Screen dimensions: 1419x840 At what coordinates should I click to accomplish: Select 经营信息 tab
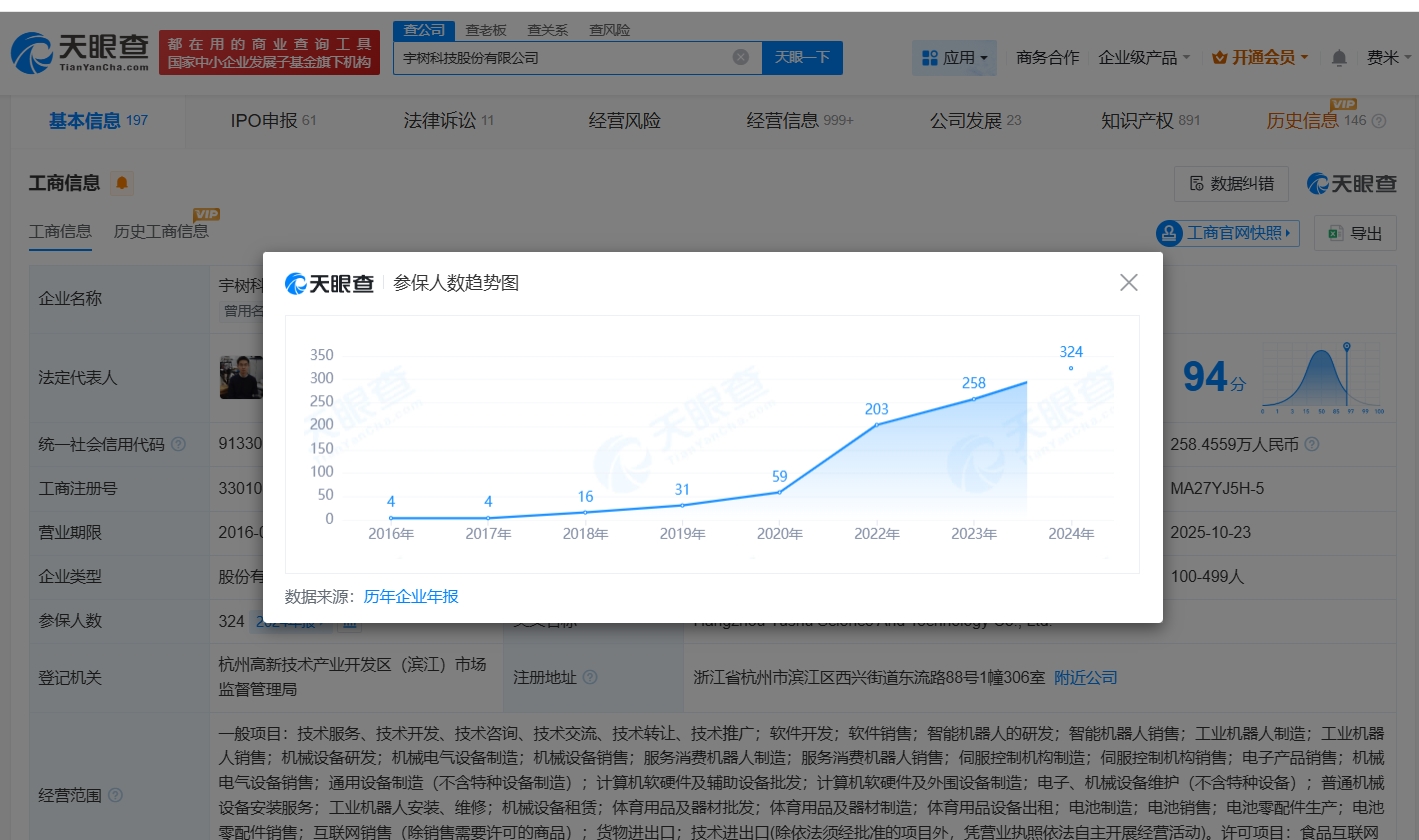(x=800, y=121)
